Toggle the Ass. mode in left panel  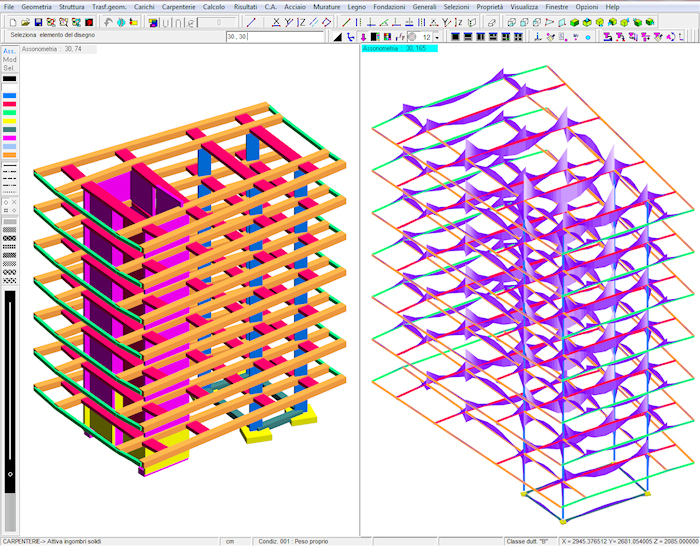click(x=9, y=51)
